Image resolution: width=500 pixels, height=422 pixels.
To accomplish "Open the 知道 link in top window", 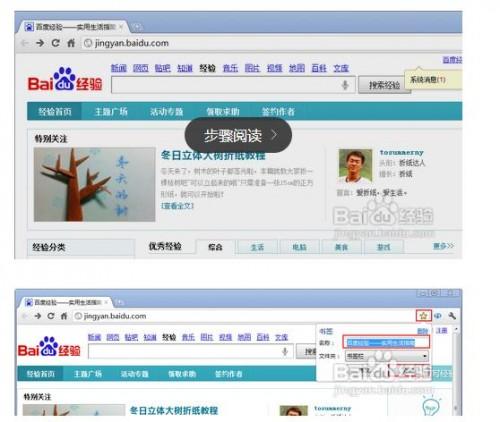I will [185, 68].
